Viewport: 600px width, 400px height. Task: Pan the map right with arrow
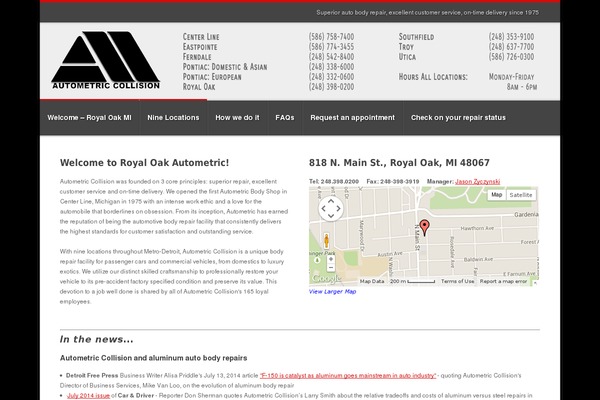[339, 209]
